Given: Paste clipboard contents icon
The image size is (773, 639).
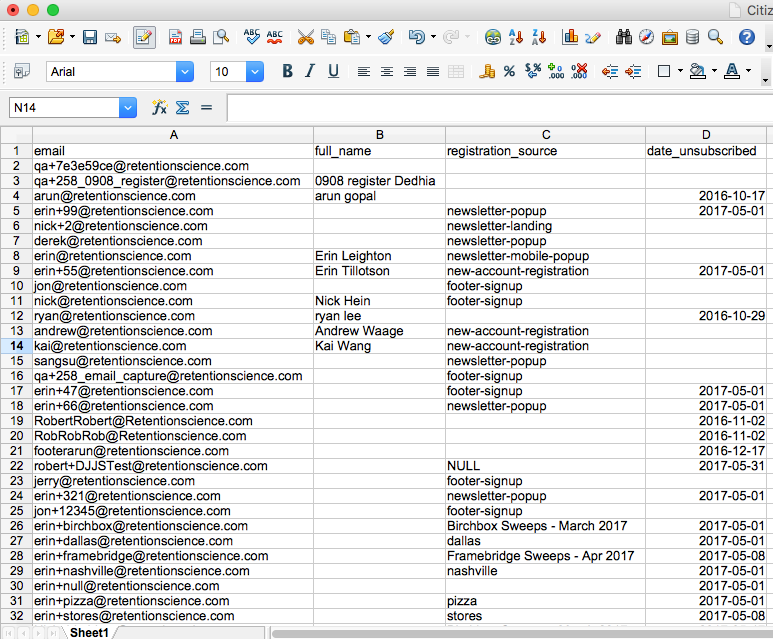Looking at the screenshot, I should point(351,37).
